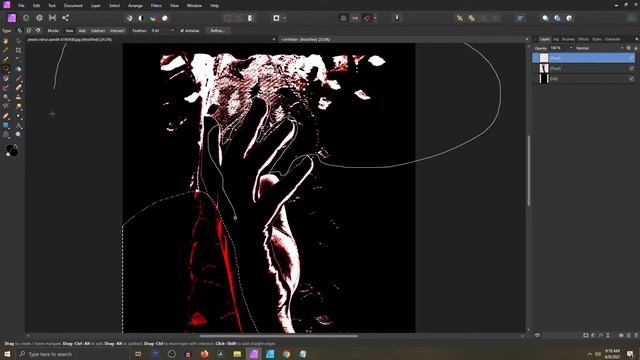Open the Normal blend mode dropdown
Image resolution: width=640 pixels, height=360 pixels.
coord(599,48)
